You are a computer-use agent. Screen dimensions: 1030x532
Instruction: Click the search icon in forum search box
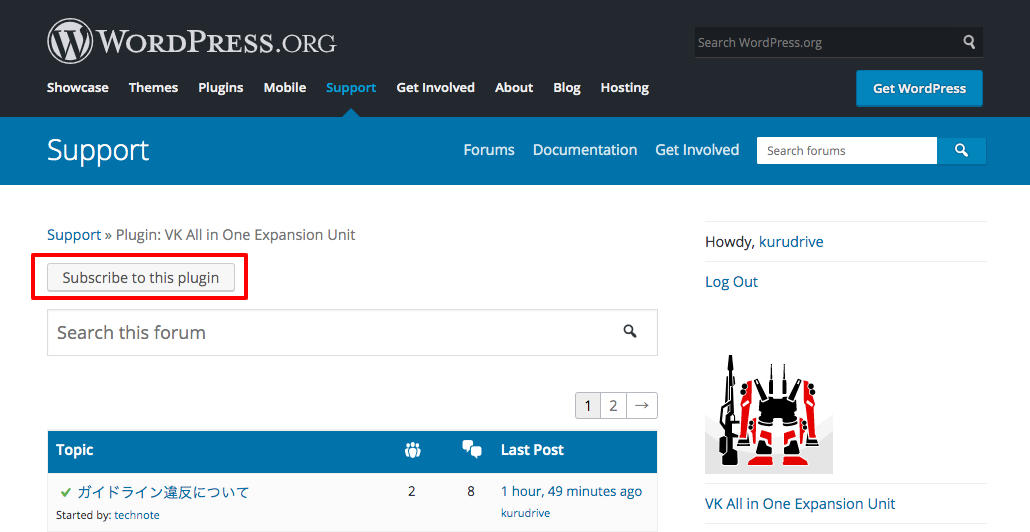click(x=630, y=331)
